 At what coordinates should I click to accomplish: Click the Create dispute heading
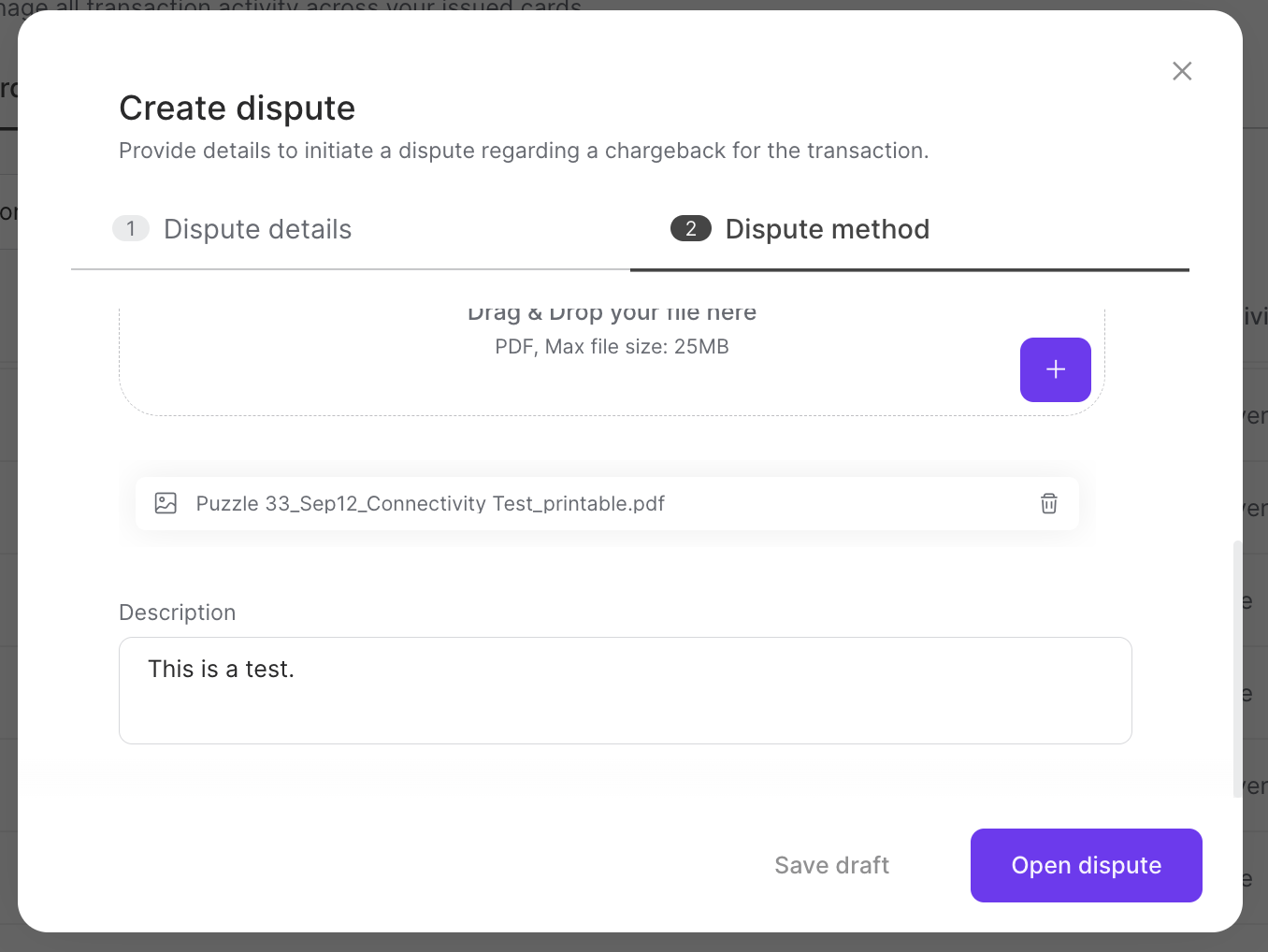point(237,108)
